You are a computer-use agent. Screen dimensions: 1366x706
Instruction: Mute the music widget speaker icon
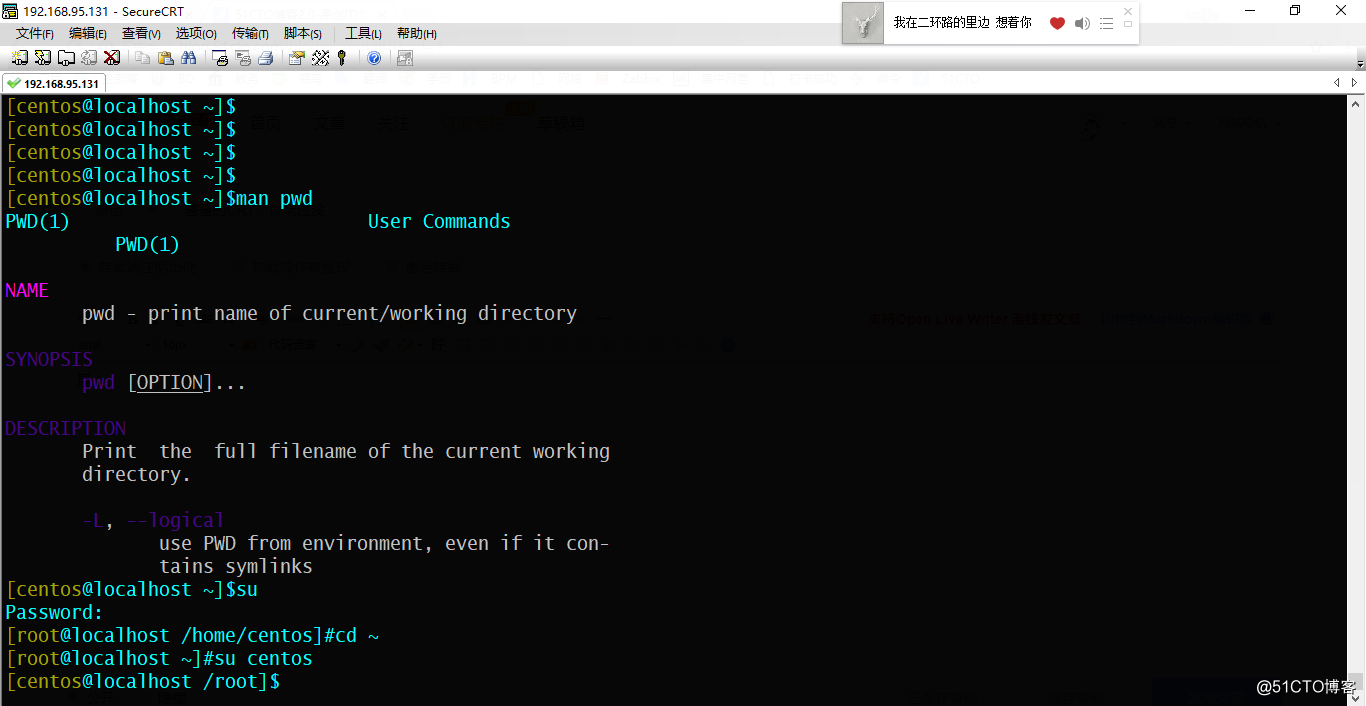(x=1082, y=23)
